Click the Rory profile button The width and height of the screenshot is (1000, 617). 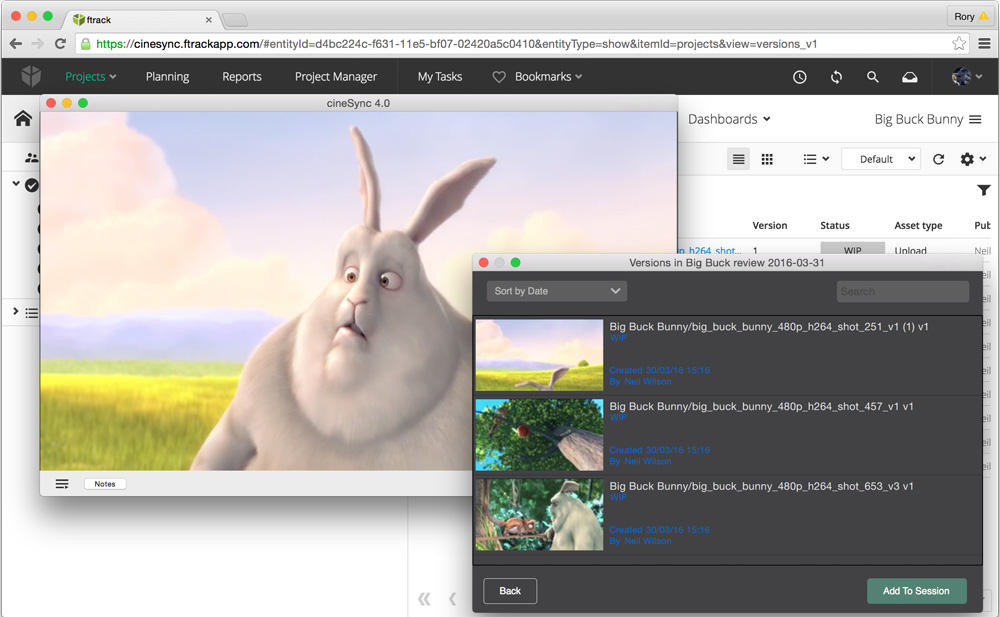click(x=970, y=17)
